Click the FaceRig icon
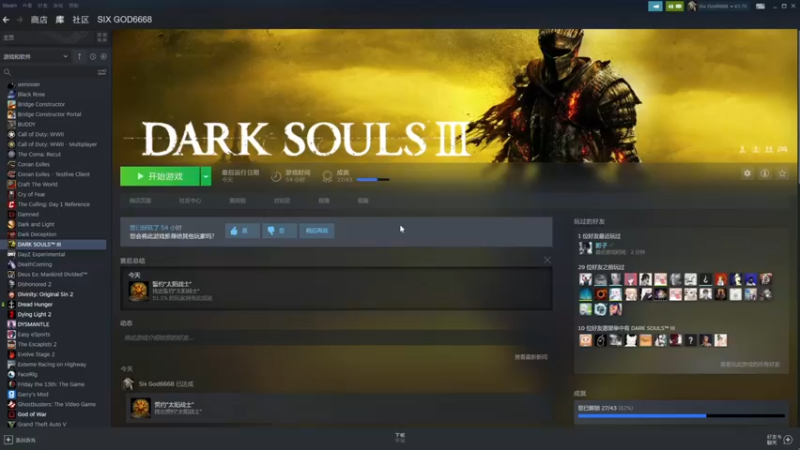This screenshot has height=450, width=800. 11,374
